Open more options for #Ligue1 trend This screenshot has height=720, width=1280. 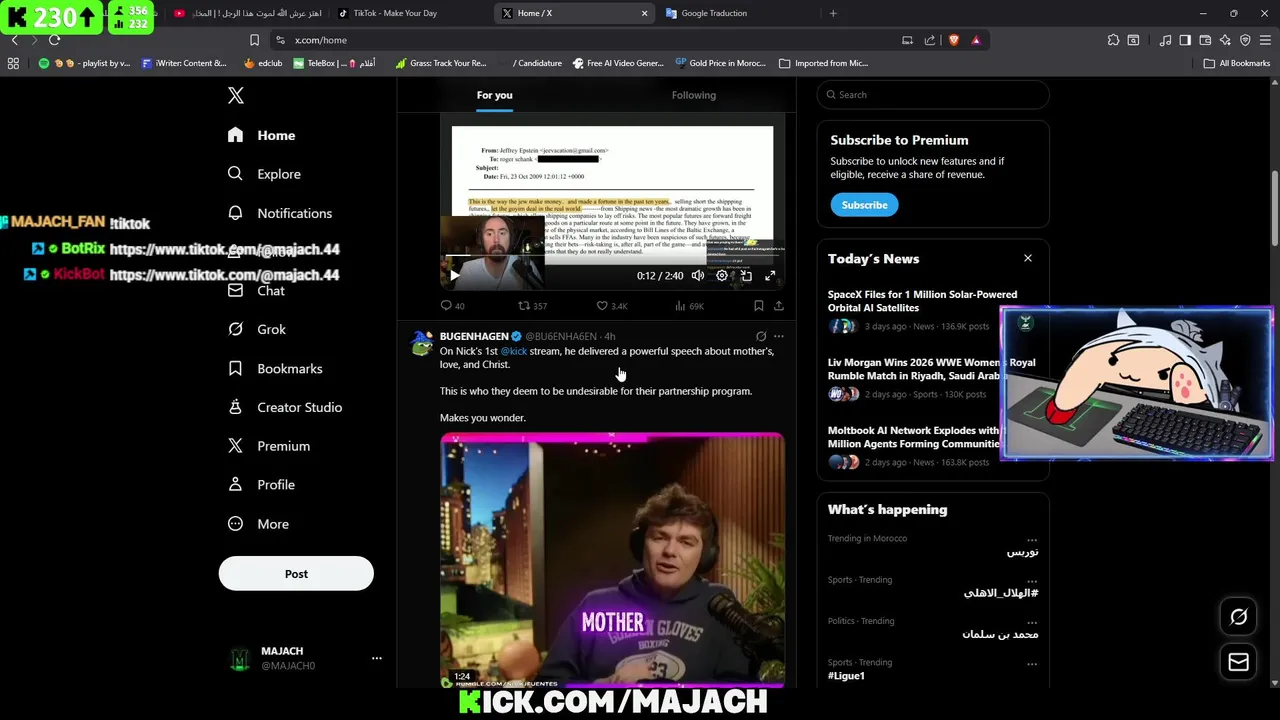(1032, 662)
